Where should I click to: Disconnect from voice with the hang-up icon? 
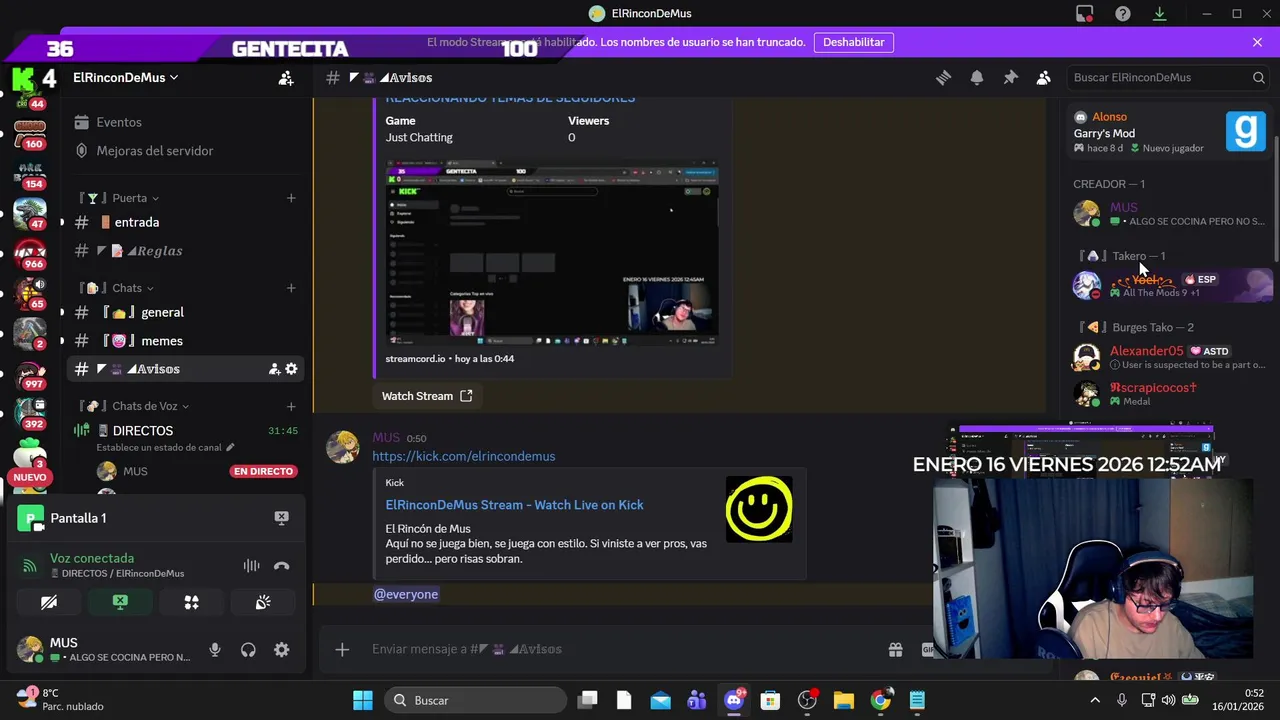coord(281,565)
